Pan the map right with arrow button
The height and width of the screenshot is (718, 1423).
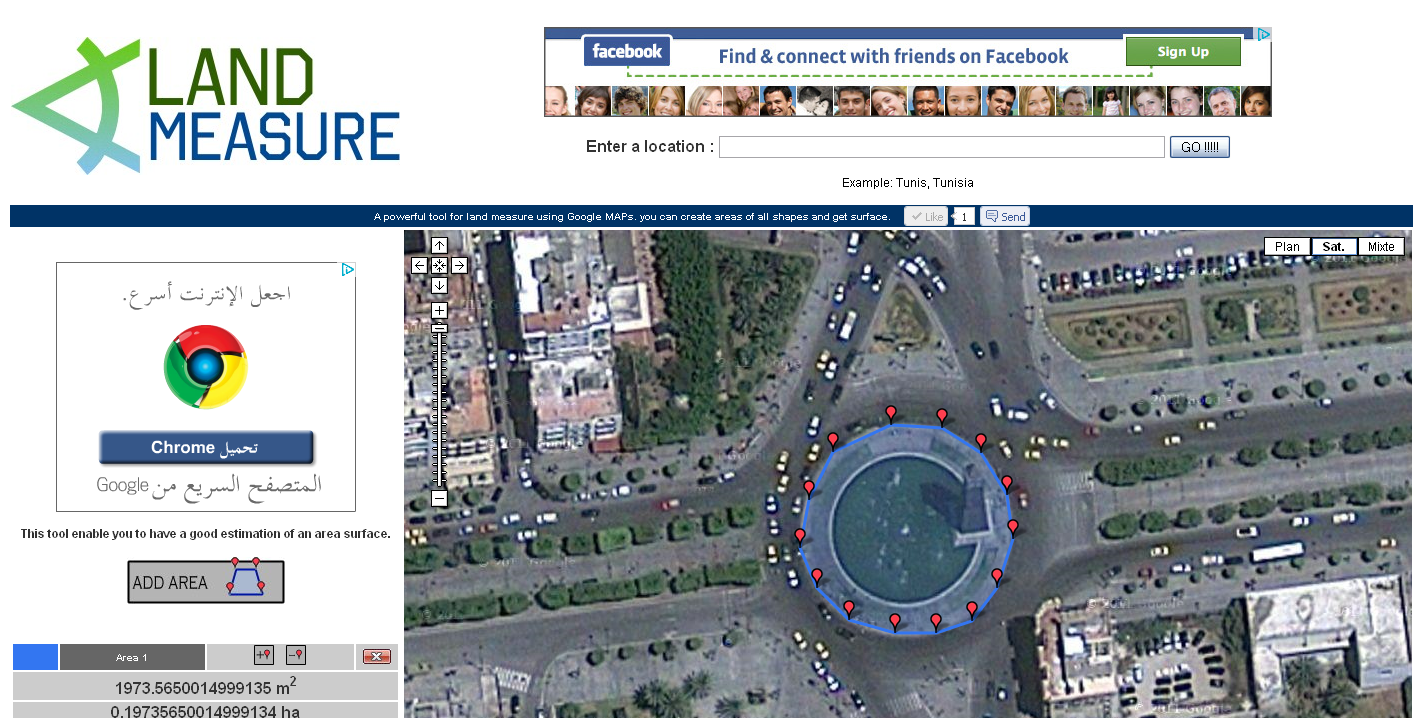click(x=459, y=266)
